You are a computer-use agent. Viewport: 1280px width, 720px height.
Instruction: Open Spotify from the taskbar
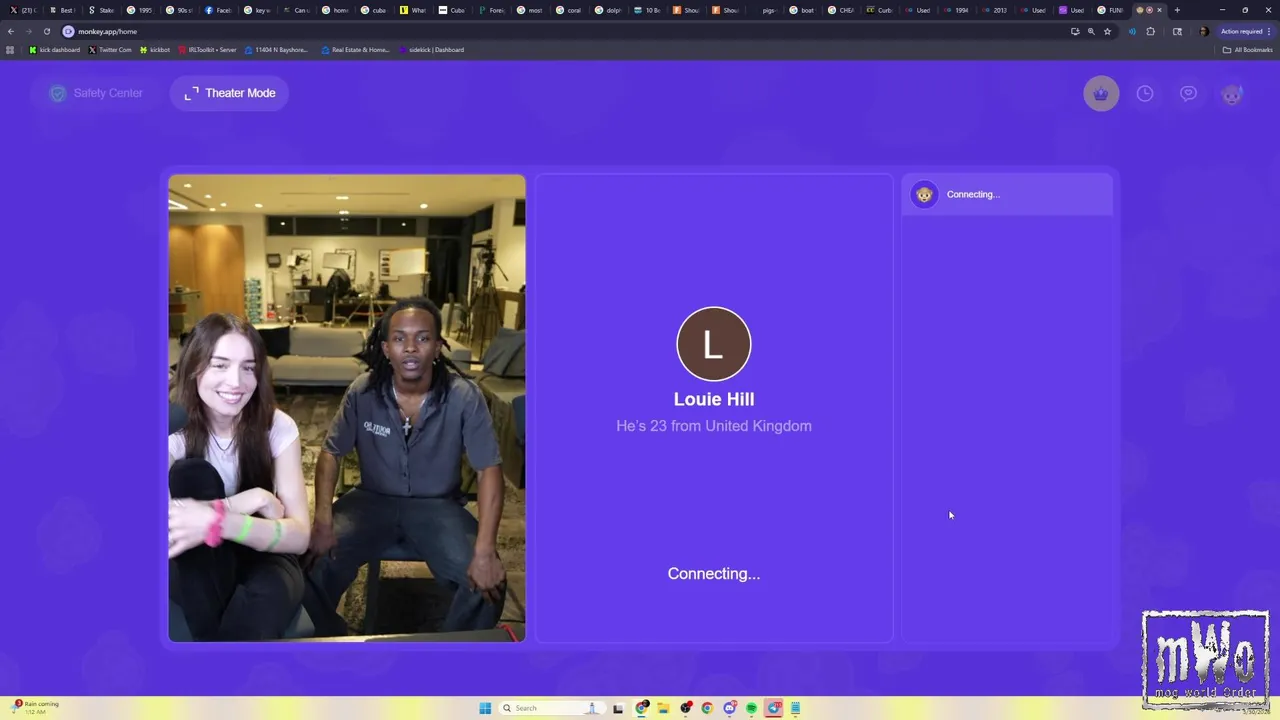pyautogui.click(x=751, y=708)
